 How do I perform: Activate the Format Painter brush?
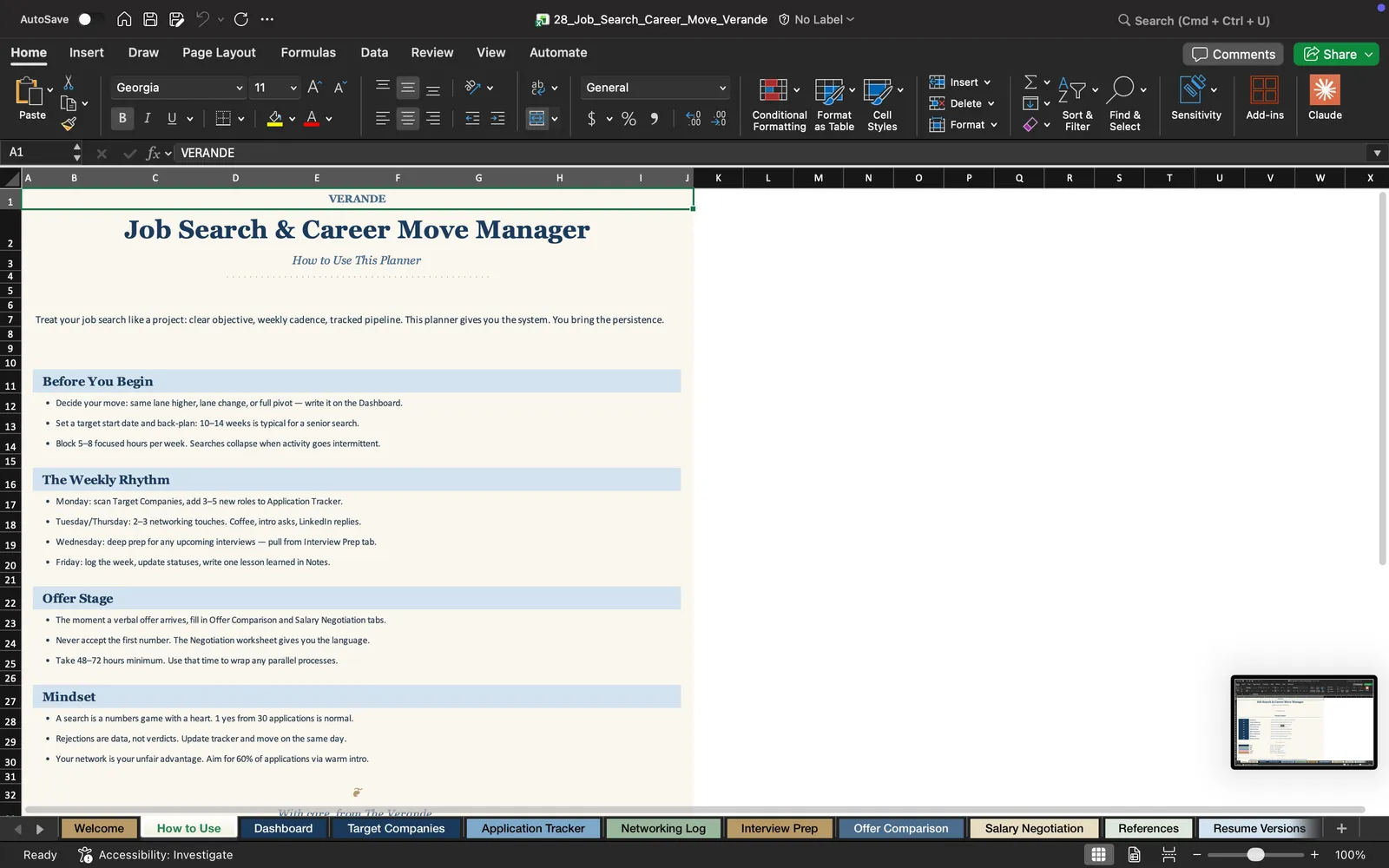[69, 124]
